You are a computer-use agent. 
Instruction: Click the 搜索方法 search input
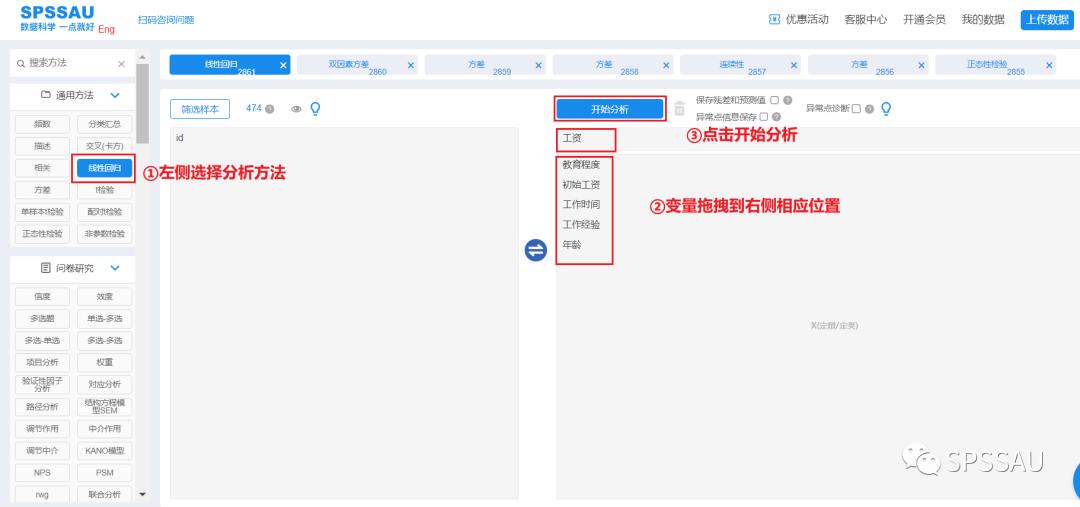pos(72,63)
